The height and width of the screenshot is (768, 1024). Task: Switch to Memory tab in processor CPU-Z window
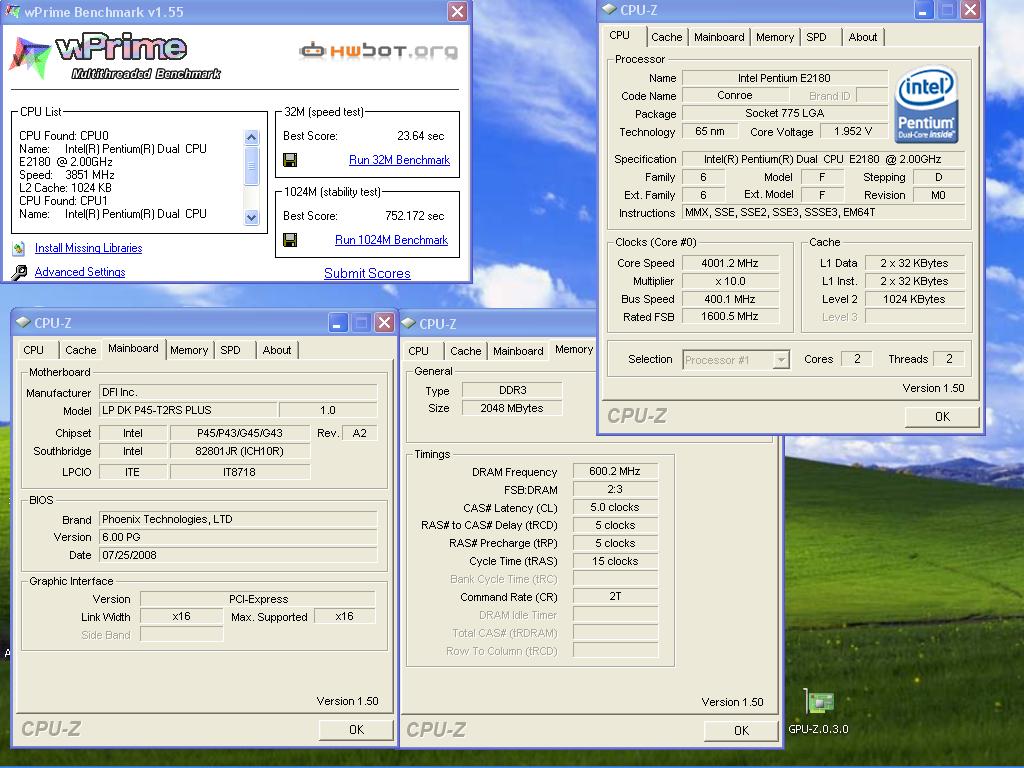pyautogui.click(x=775, y=37)
